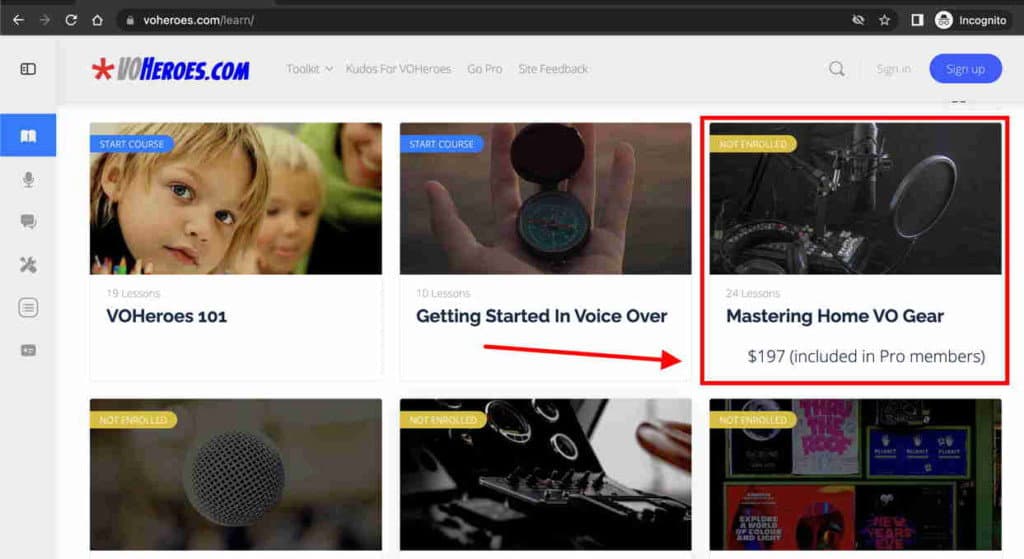The height and width of the screenshot is (559, 1024).
Task: Click the blue Sign up button
Action: point(965,69)
